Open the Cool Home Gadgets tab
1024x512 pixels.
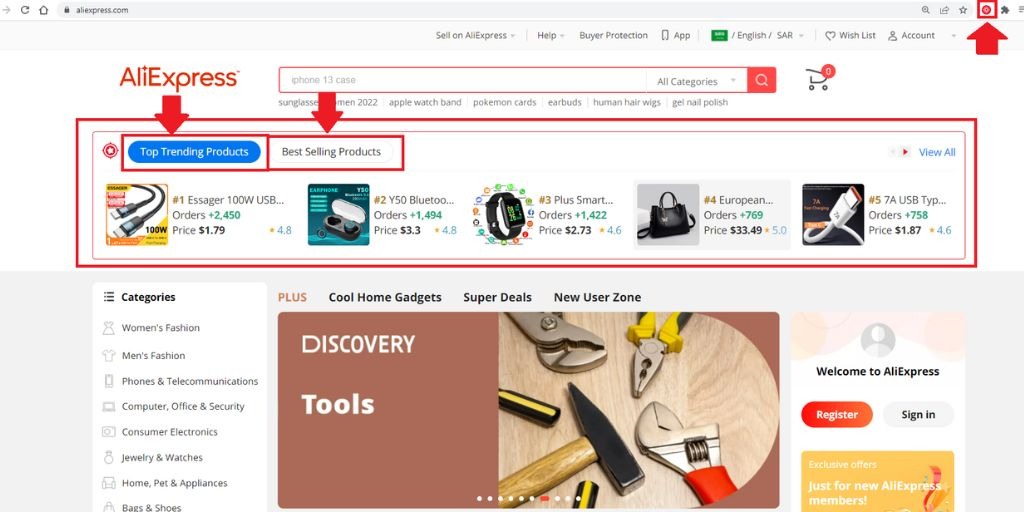coord(385,297)
